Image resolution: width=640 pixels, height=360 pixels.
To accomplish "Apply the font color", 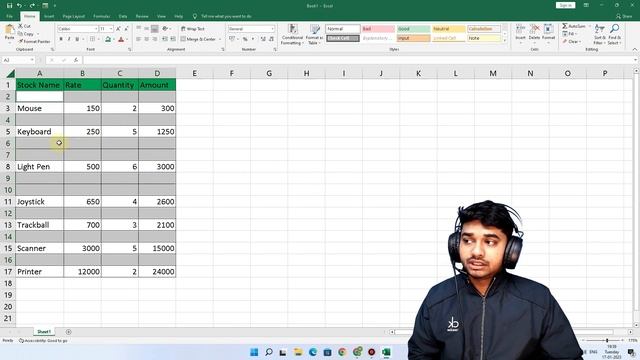I will (x=121, y=39).
